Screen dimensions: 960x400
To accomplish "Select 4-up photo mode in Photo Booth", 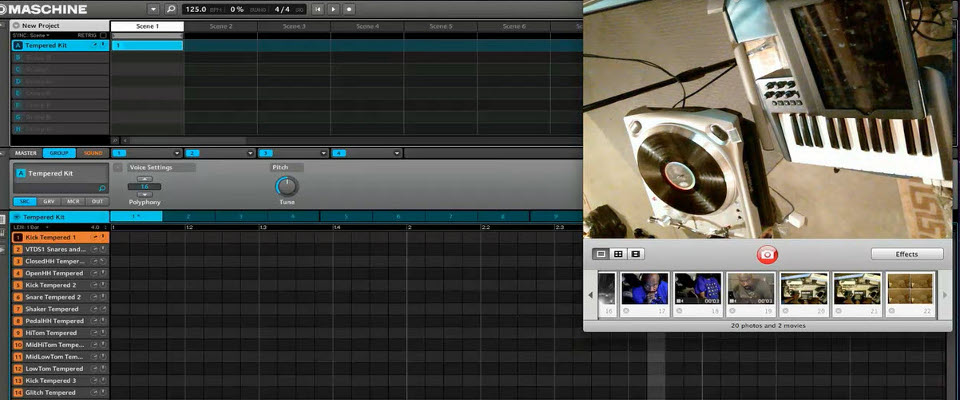I will coord(618,254).
